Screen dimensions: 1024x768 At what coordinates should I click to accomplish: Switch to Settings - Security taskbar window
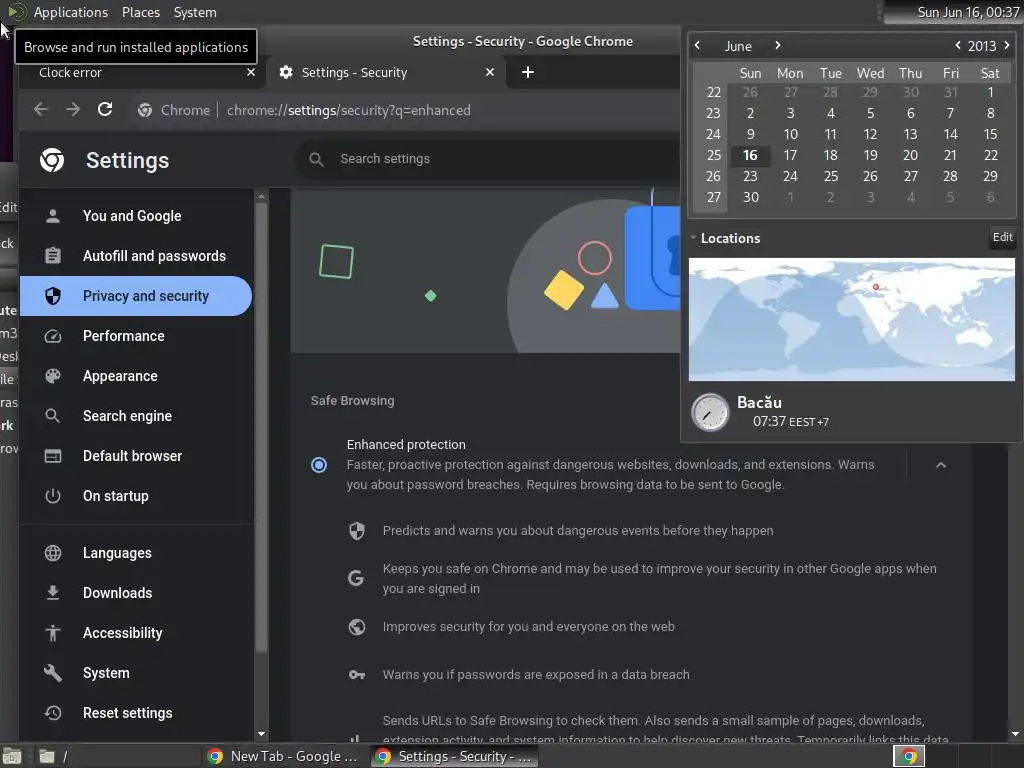[455, 756]
